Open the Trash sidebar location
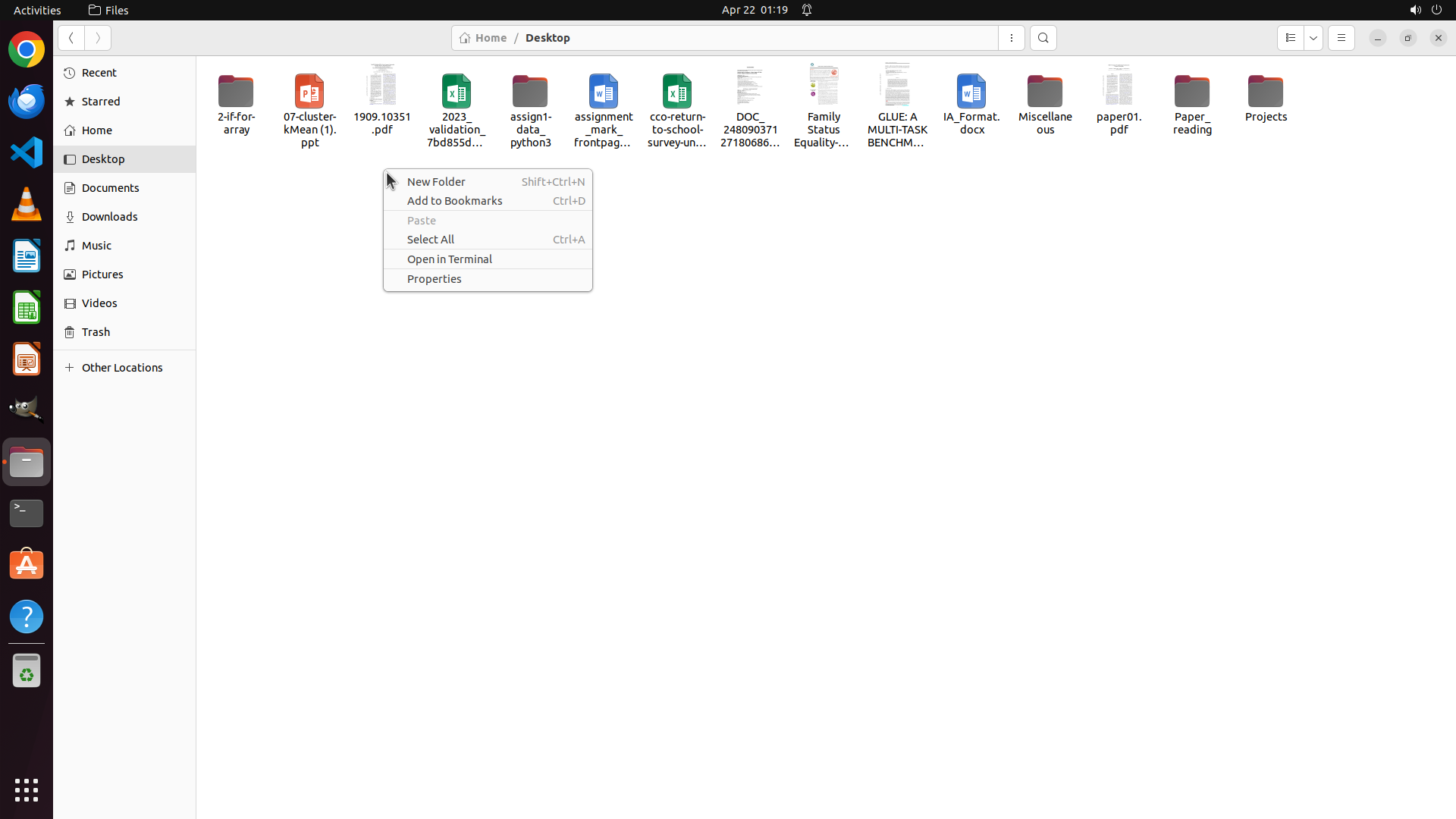 pyautogui.click(x=96, y=332)
